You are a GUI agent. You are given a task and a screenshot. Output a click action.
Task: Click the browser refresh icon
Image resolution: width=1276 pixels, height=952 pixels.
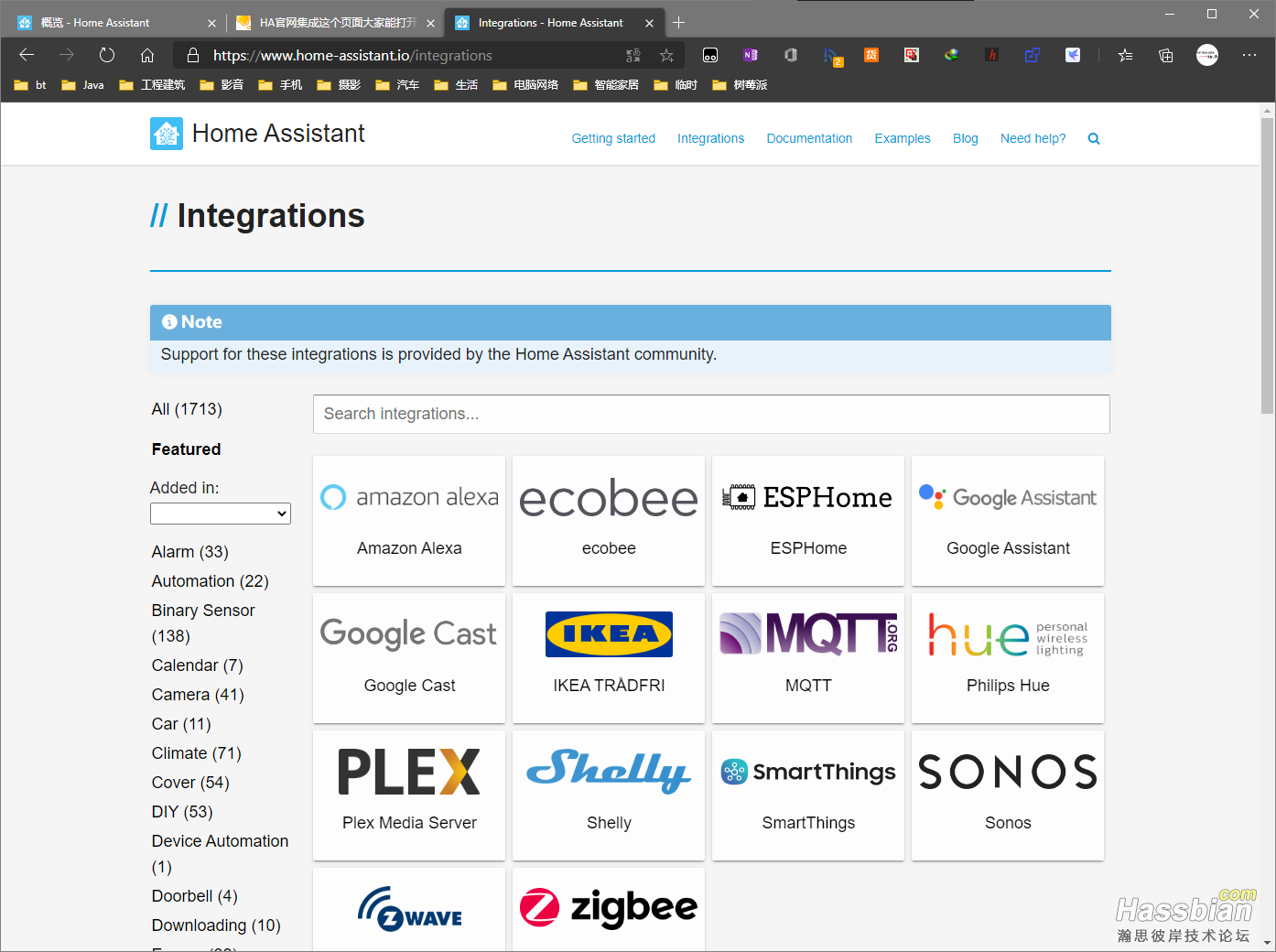[x=107, y=55]
